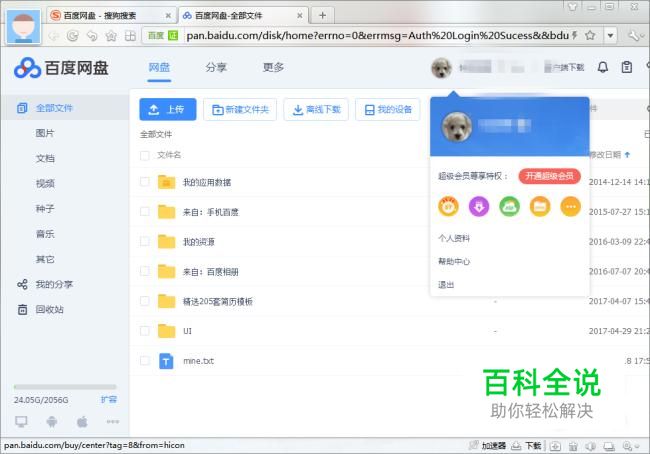Screen dimensions: 650x454
Task: Open the 更多 tab
Action: coord(273,67)
